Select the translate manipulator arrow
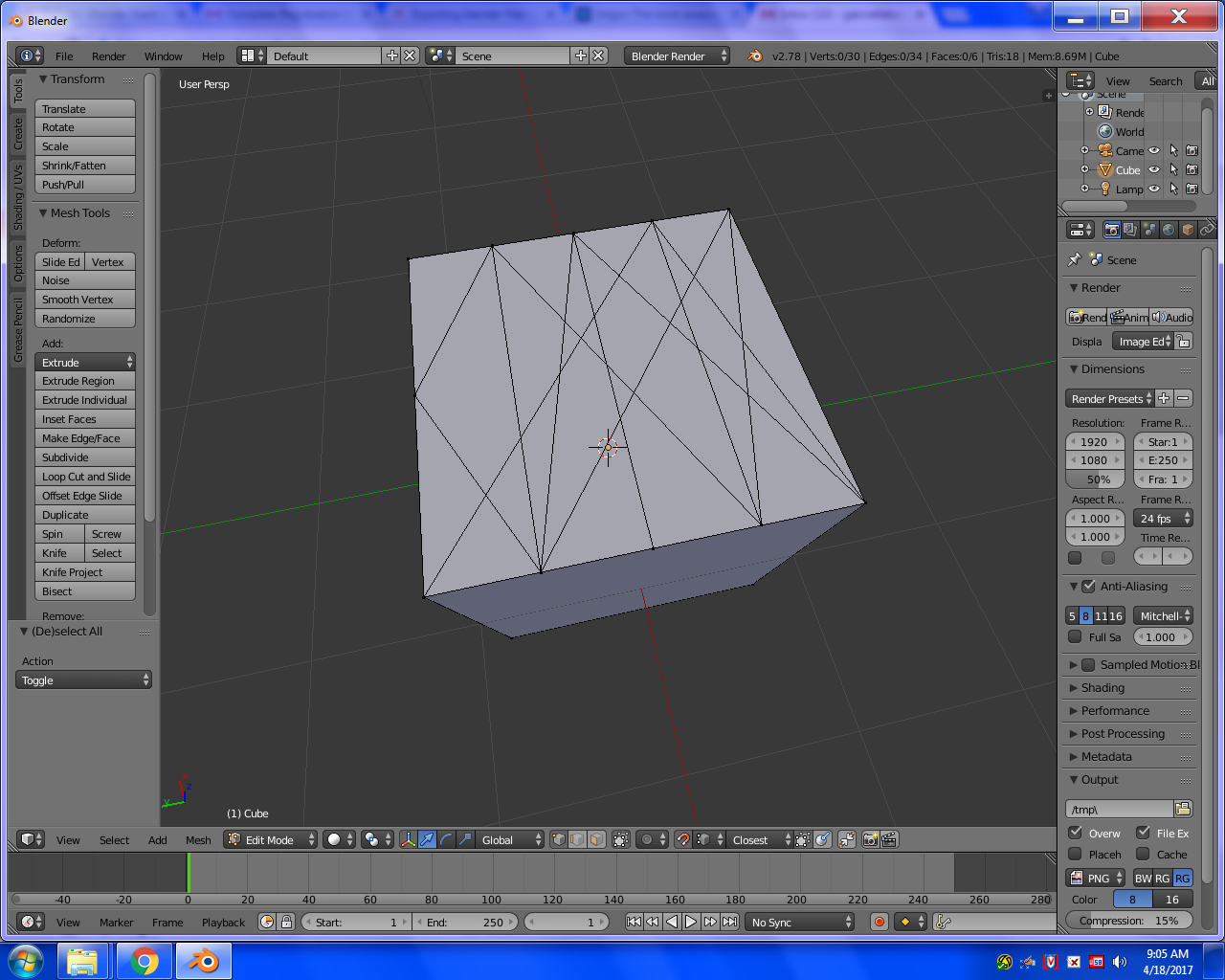1225x980 pixels. coord(427,839)
